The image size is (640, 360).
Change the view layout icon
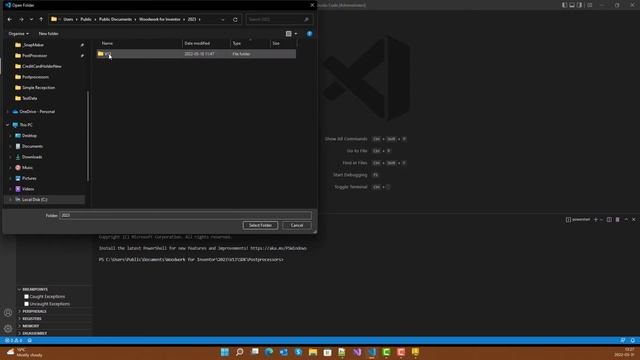click(289, 33)
